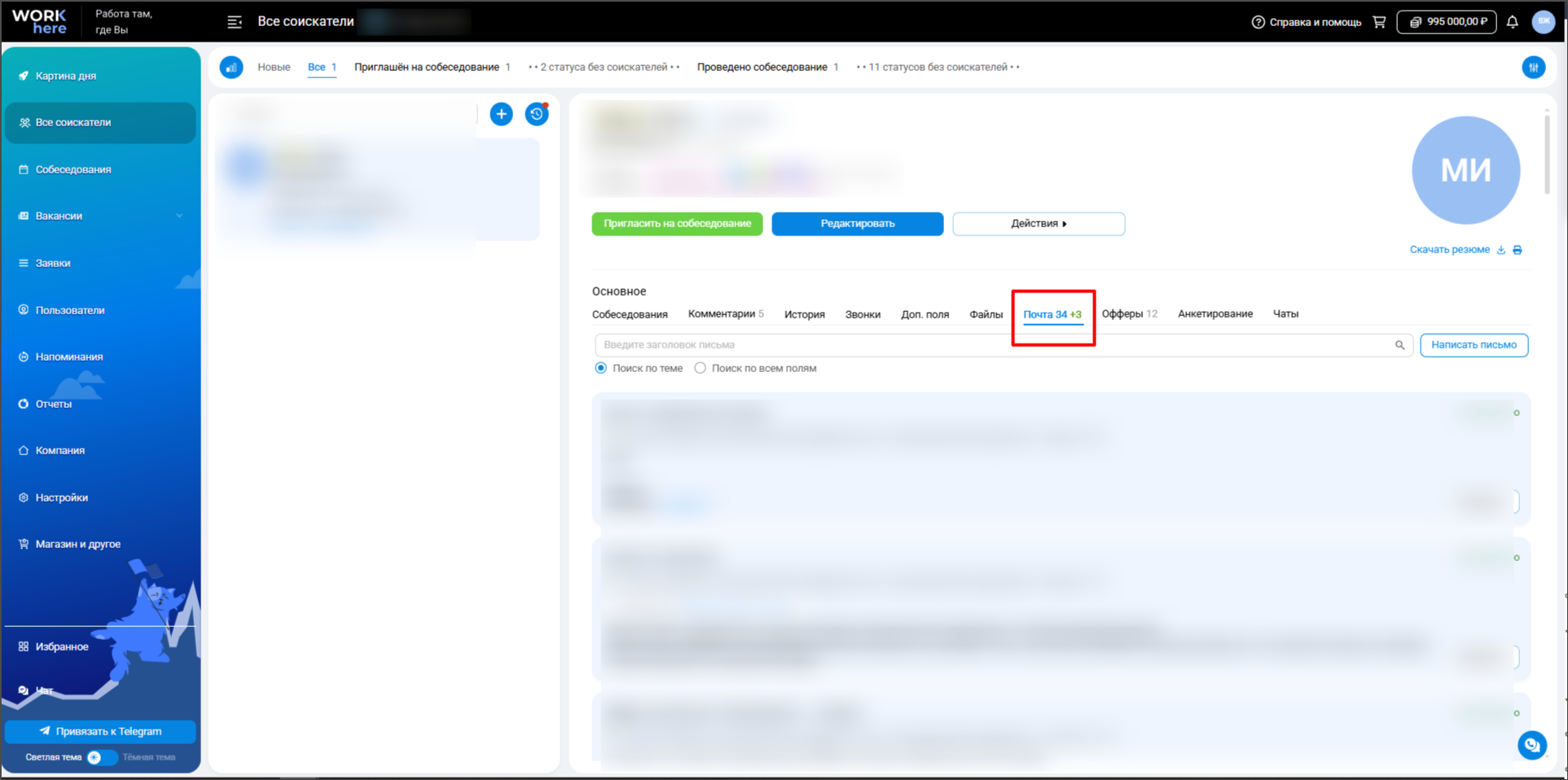Switch to Чаты tab
This screenshot has height=780, width=1568.
click(x=1285, y=314)
